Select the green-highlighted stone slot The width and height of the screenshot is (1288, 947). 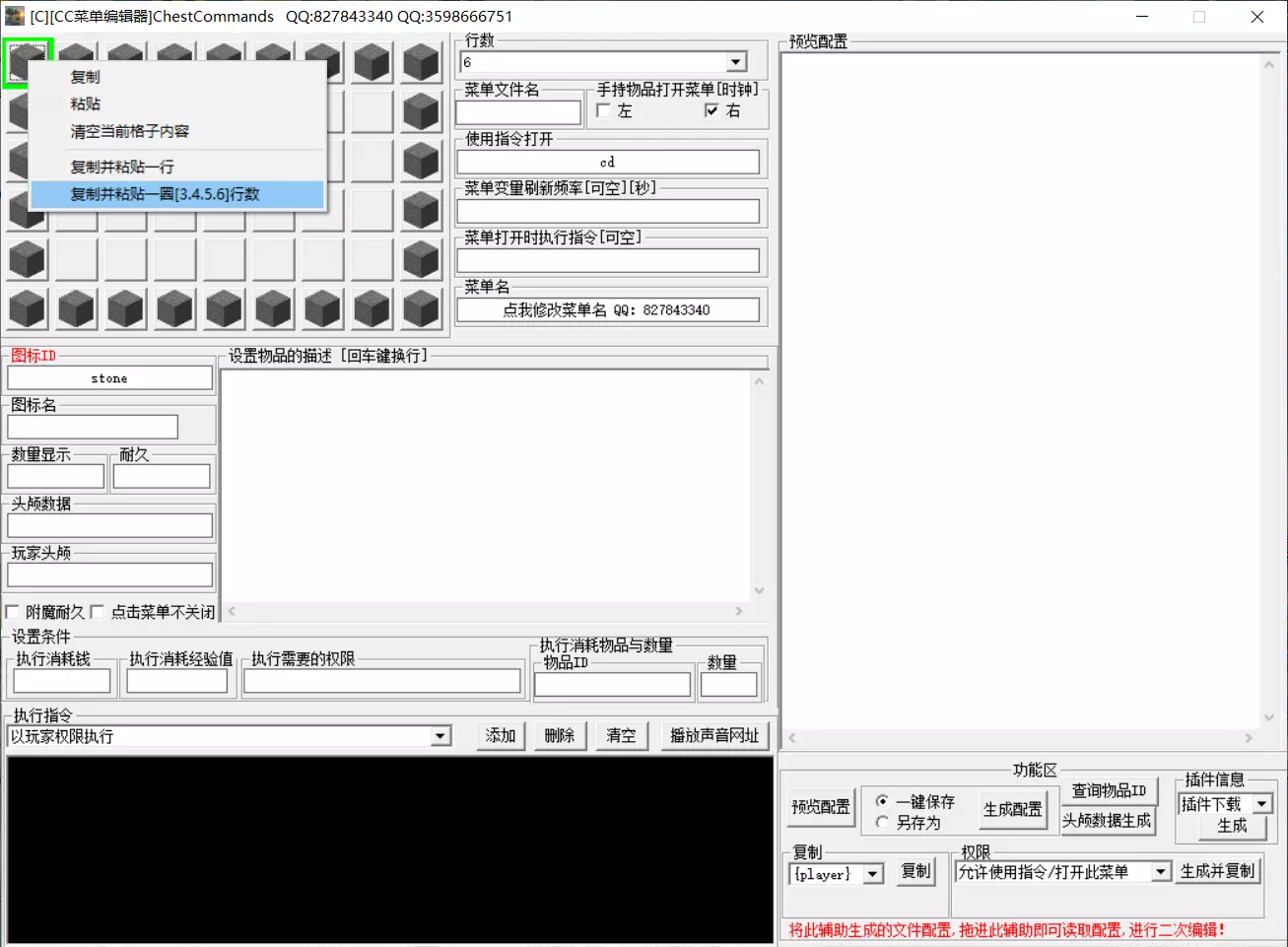pyautogui.click(x=27, y=63)
